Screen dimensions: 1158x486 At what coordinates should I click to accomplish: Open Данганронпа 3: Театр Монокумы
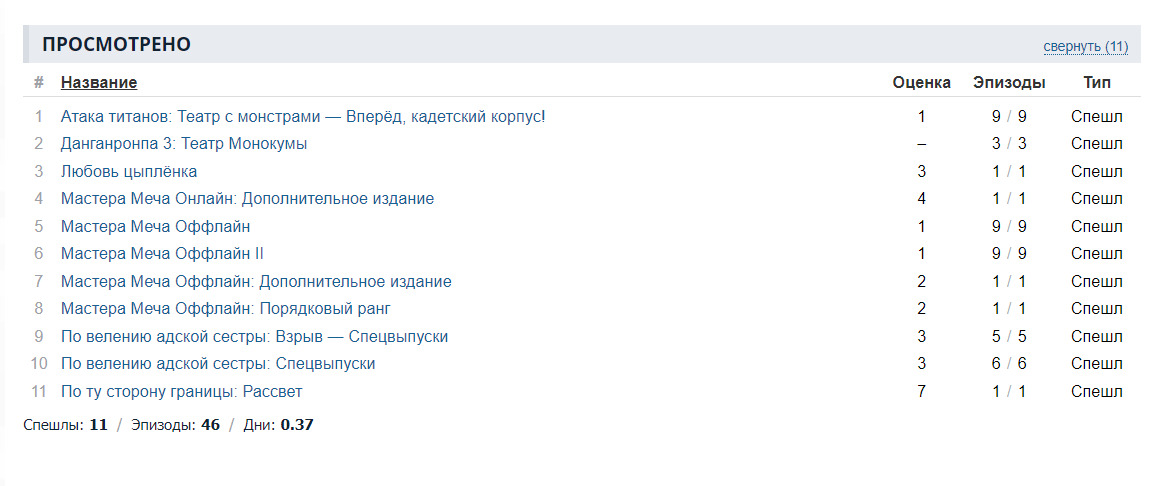(x=184, y=143)
